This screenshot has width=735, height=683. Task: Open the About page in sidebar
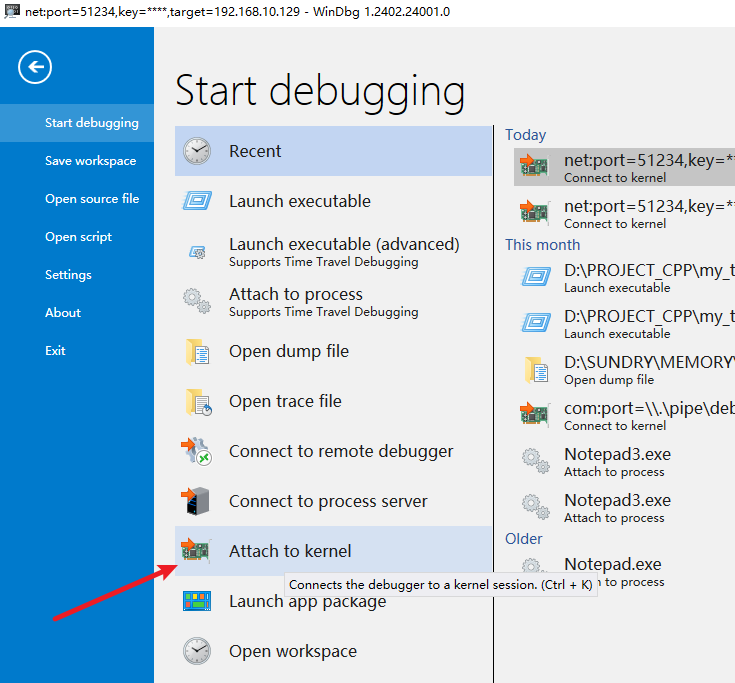pyautogui.click(x=77, y=313)
